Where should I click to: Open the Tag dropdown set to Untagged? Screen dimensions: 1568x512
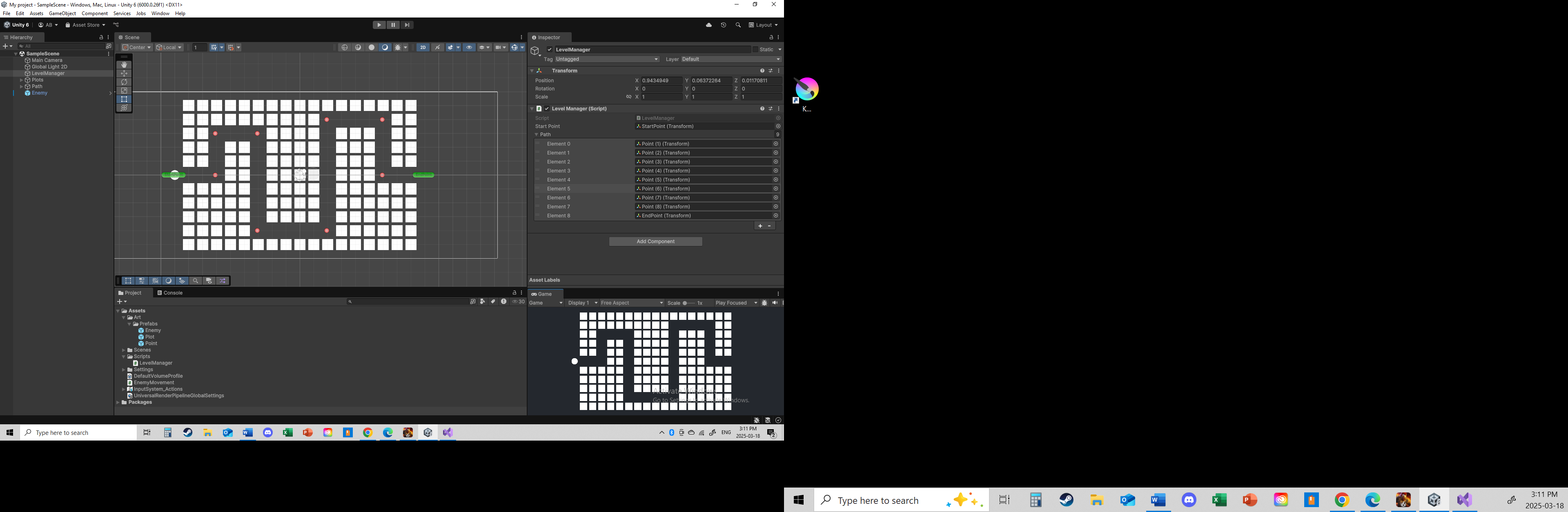pyautogui.click(x=607, y=59)
